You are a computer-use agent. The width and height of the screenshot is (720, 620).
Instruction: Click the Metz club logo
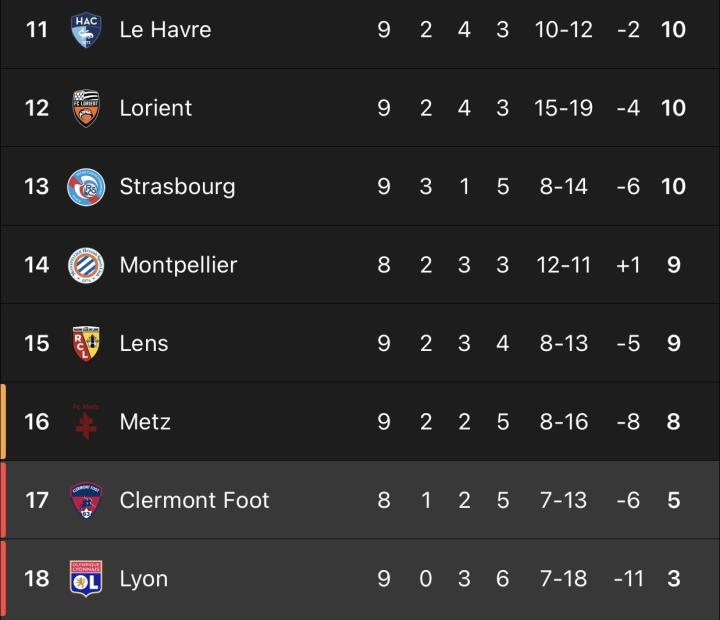[86, 421]
